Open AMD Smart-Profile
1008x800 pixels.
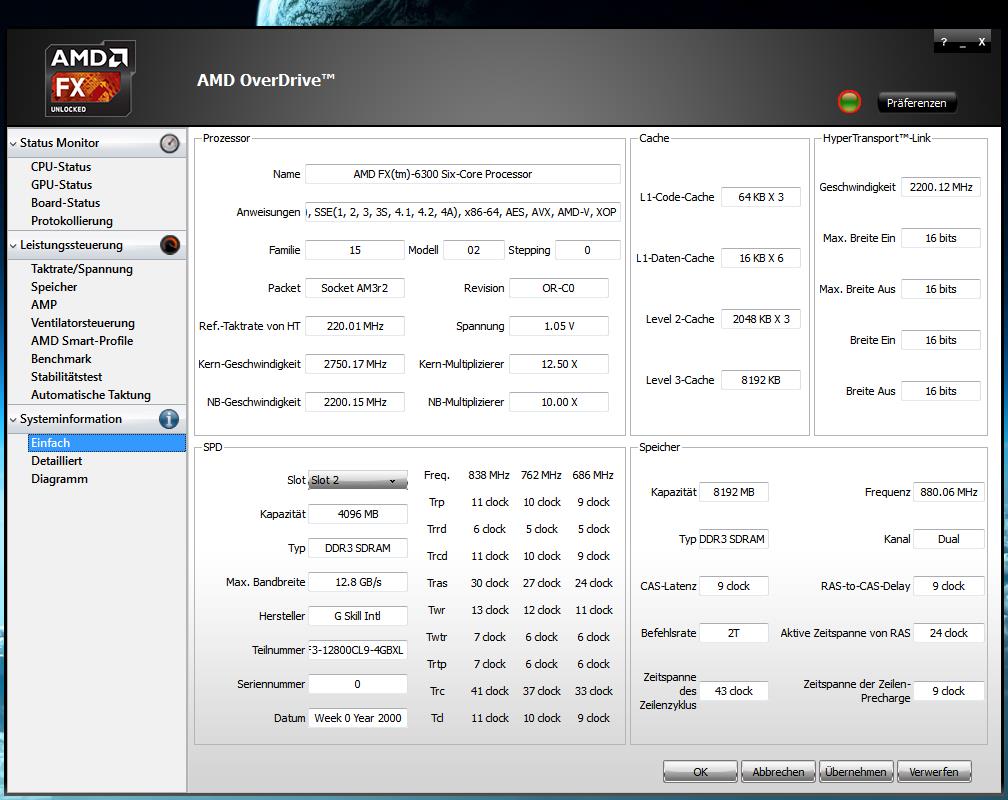[x=82, y=341]
